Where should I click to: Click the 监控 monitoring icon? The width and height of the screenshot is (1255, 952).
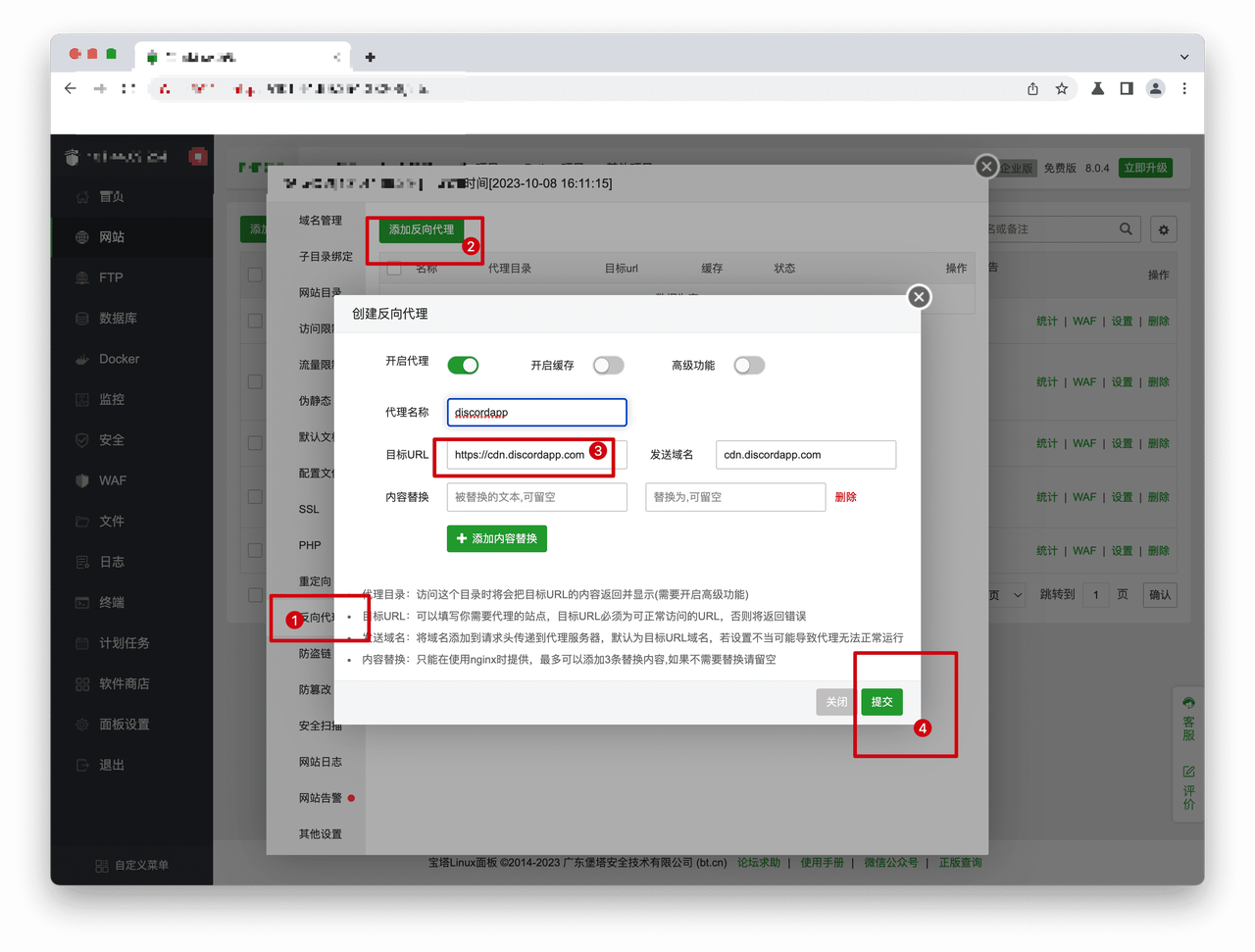(x=82, y=400)
